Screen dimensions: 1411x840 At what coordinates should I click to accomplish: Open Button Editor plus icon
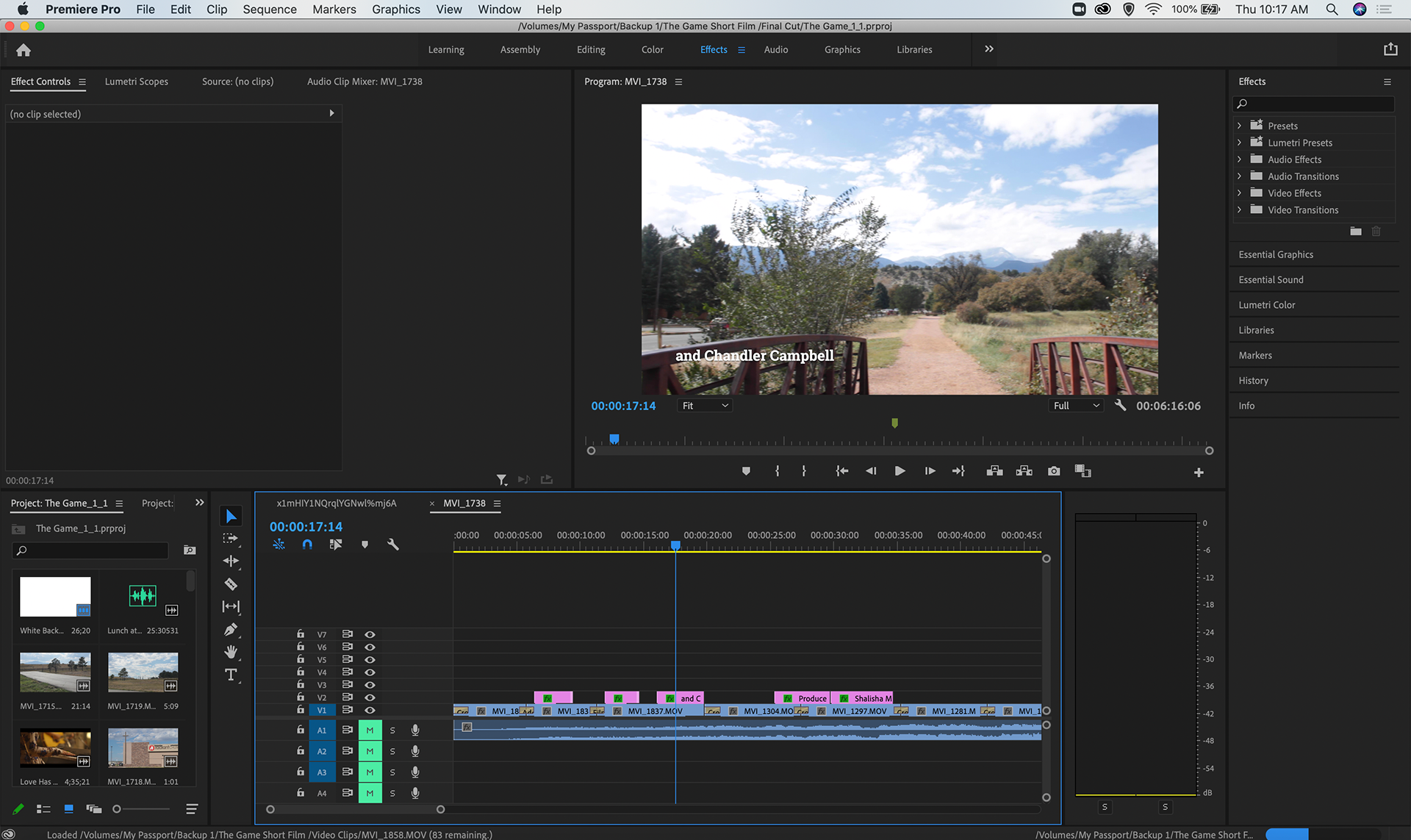point(1199,473)
